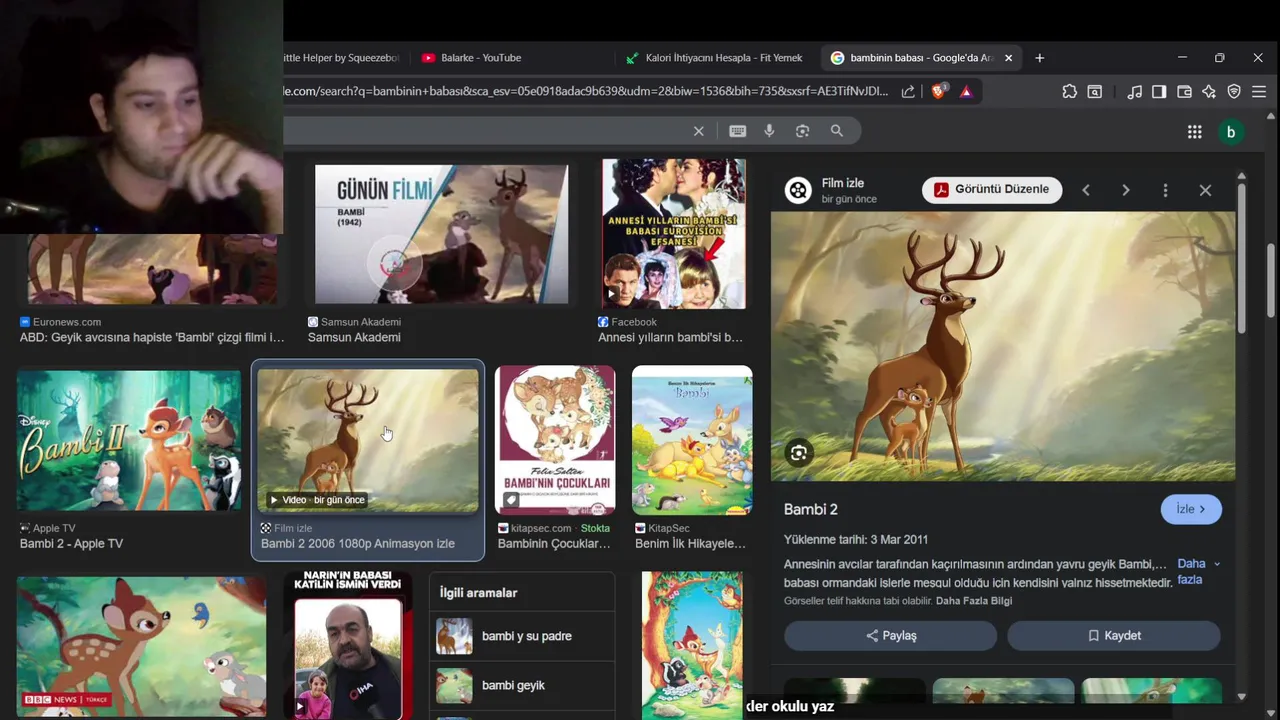Open the "Bambi 2" title link
1280x720 pixels.
click(x=811, y=509)
